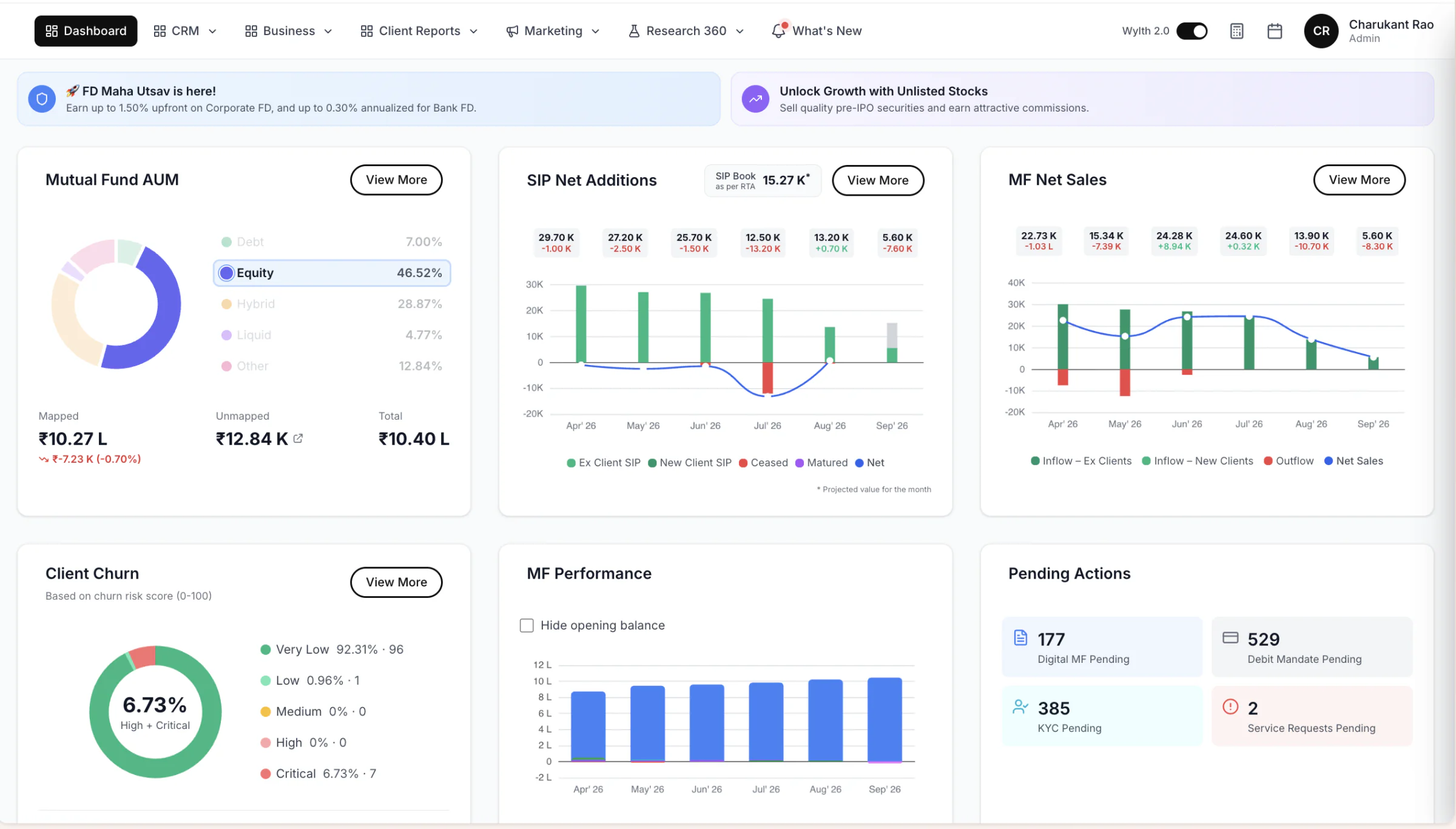1456x829 pixels.
Task: Select the Equity row in AUM legend
Action: click(332, 273)
